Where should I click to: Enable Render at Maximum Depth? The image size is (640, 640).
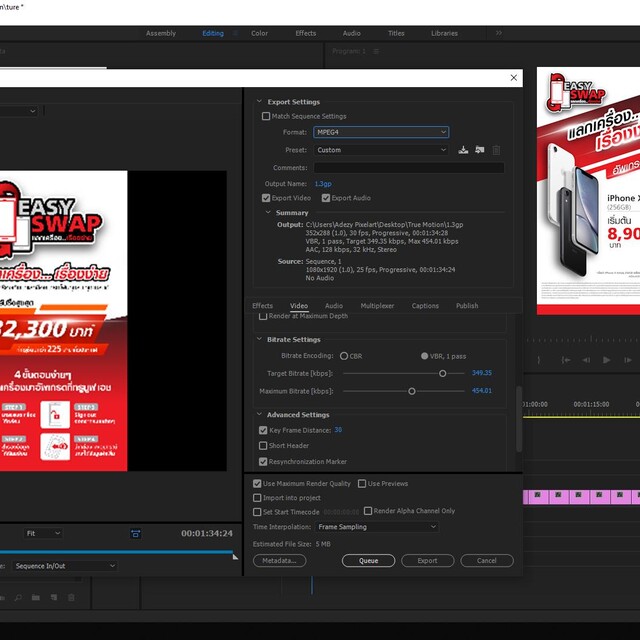click(263, 316)
